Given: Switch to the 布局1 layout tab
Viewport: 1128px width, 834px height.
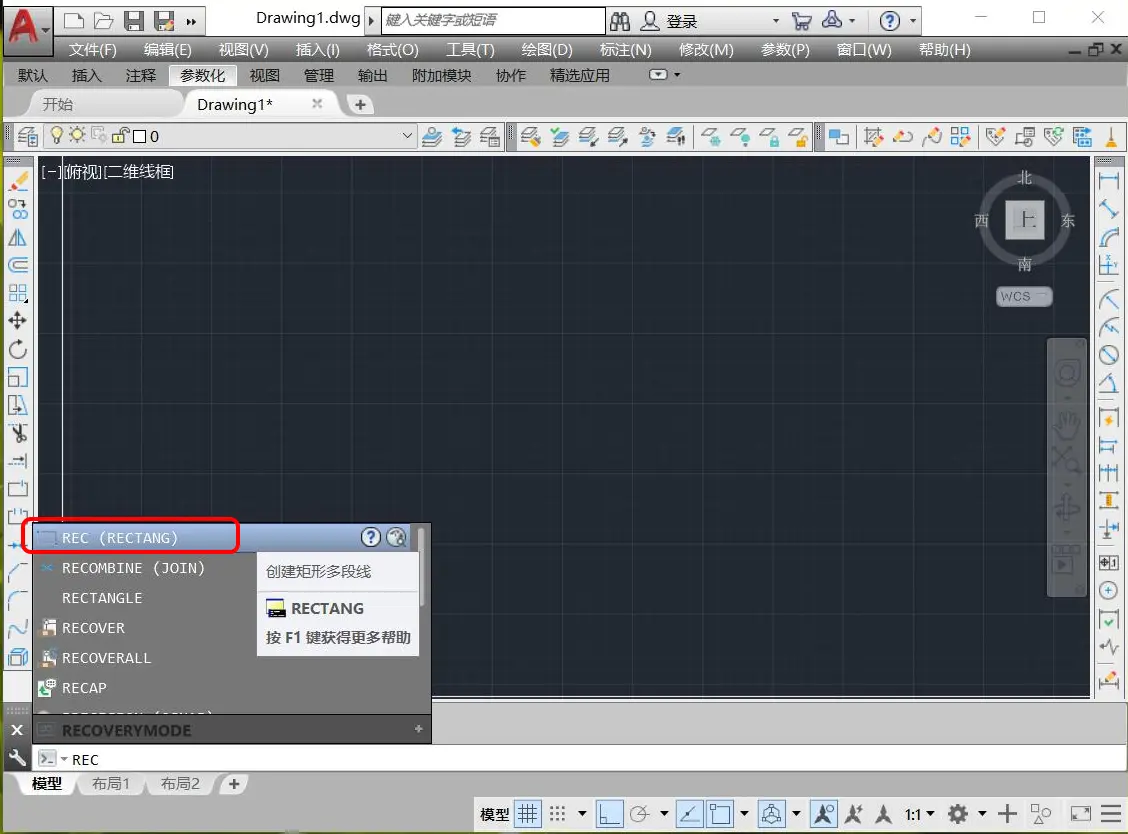Looking at the screenshot, I should 111,784.
